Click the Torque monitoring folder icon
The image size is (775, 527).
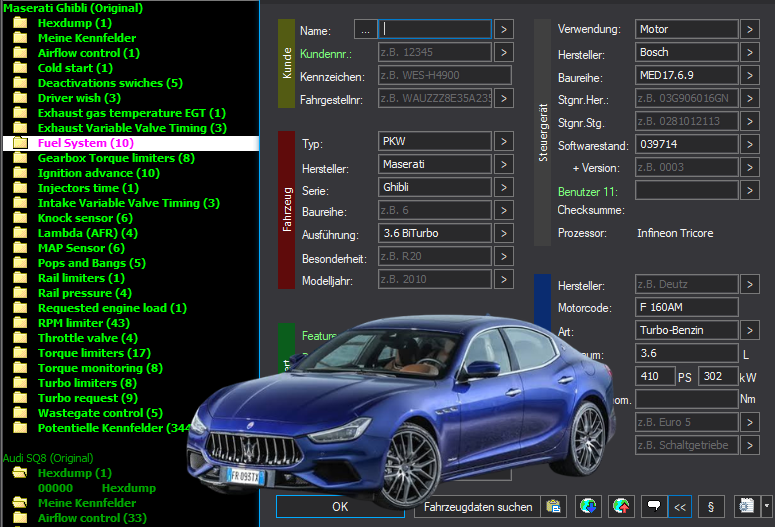coord(20,368)
